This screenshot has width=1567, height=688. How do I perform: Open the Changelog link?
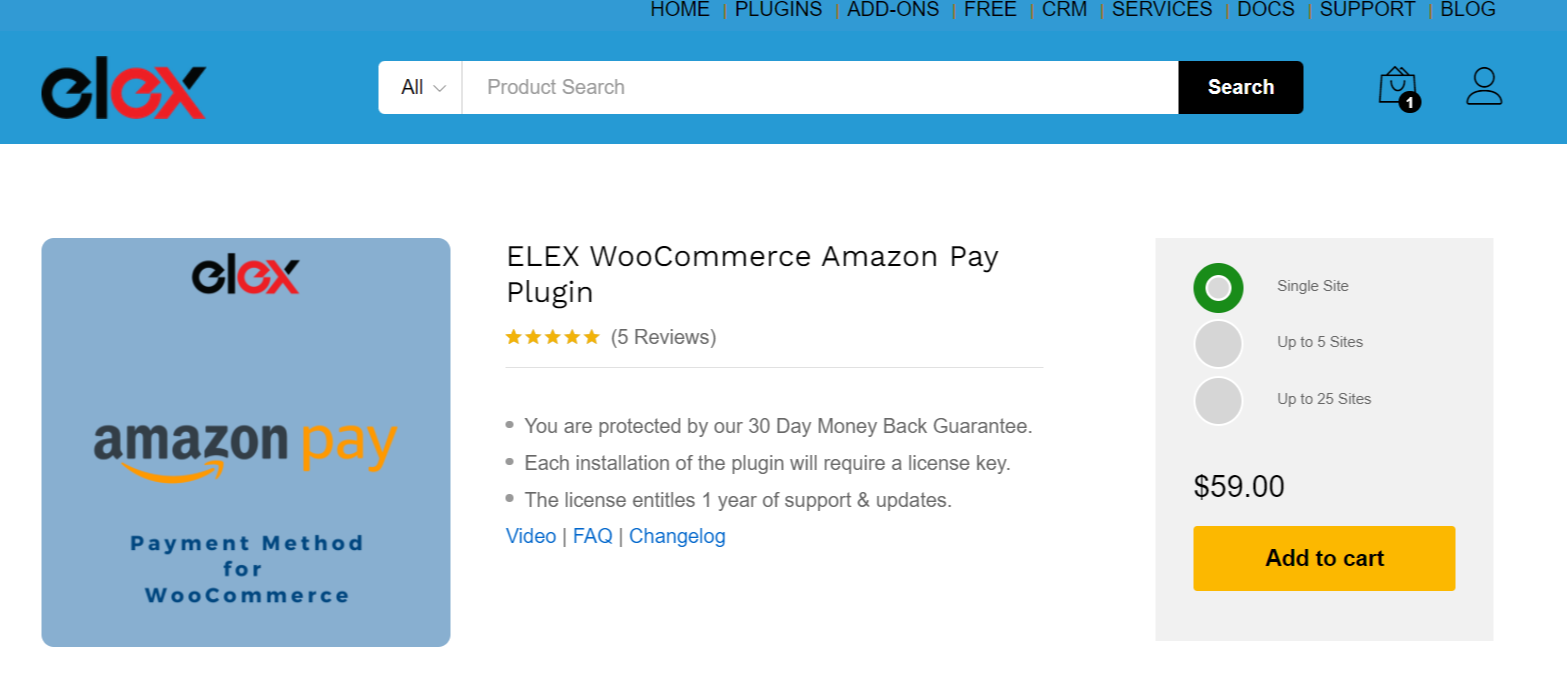pos(677,536)
